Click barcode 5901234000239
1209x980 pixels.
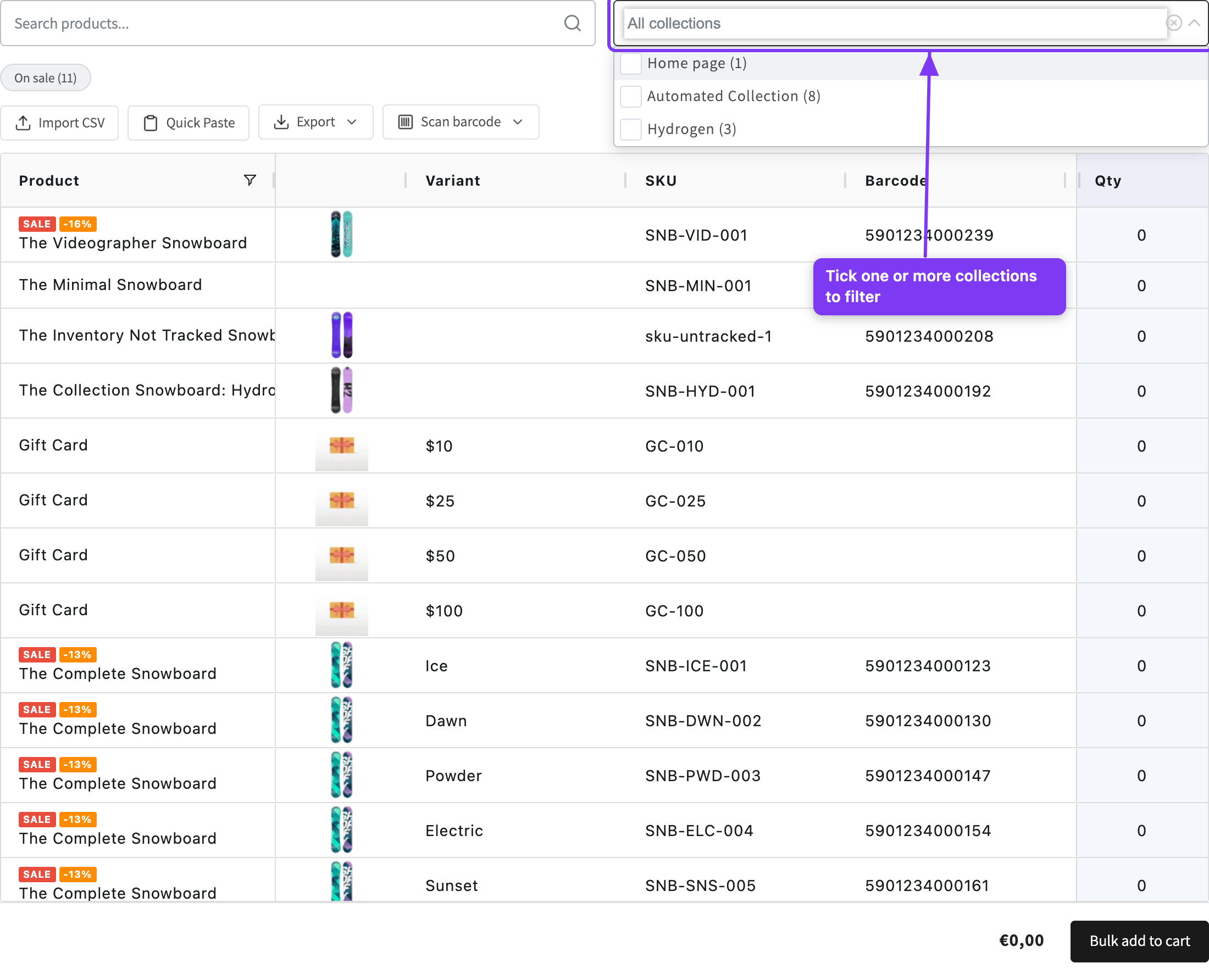point(929,235)
